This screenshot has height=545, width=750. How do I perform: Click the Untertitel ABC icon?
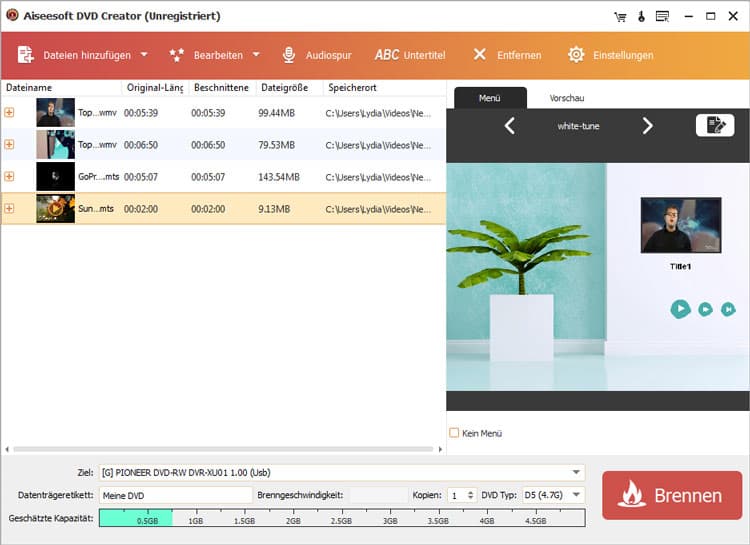386,55
